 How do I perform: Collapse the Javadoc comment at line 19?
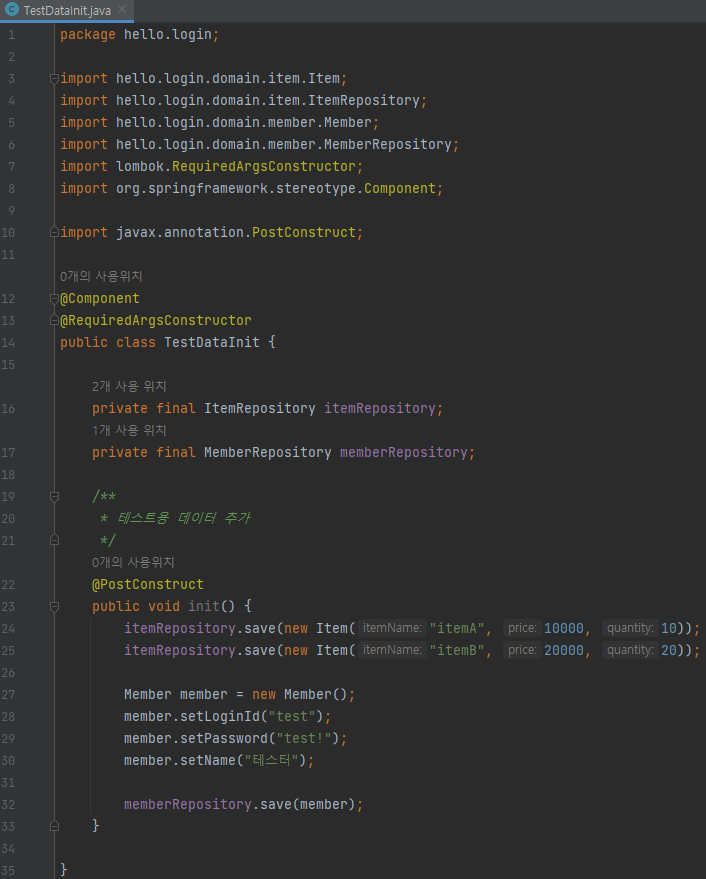click(x=54, y=496)
